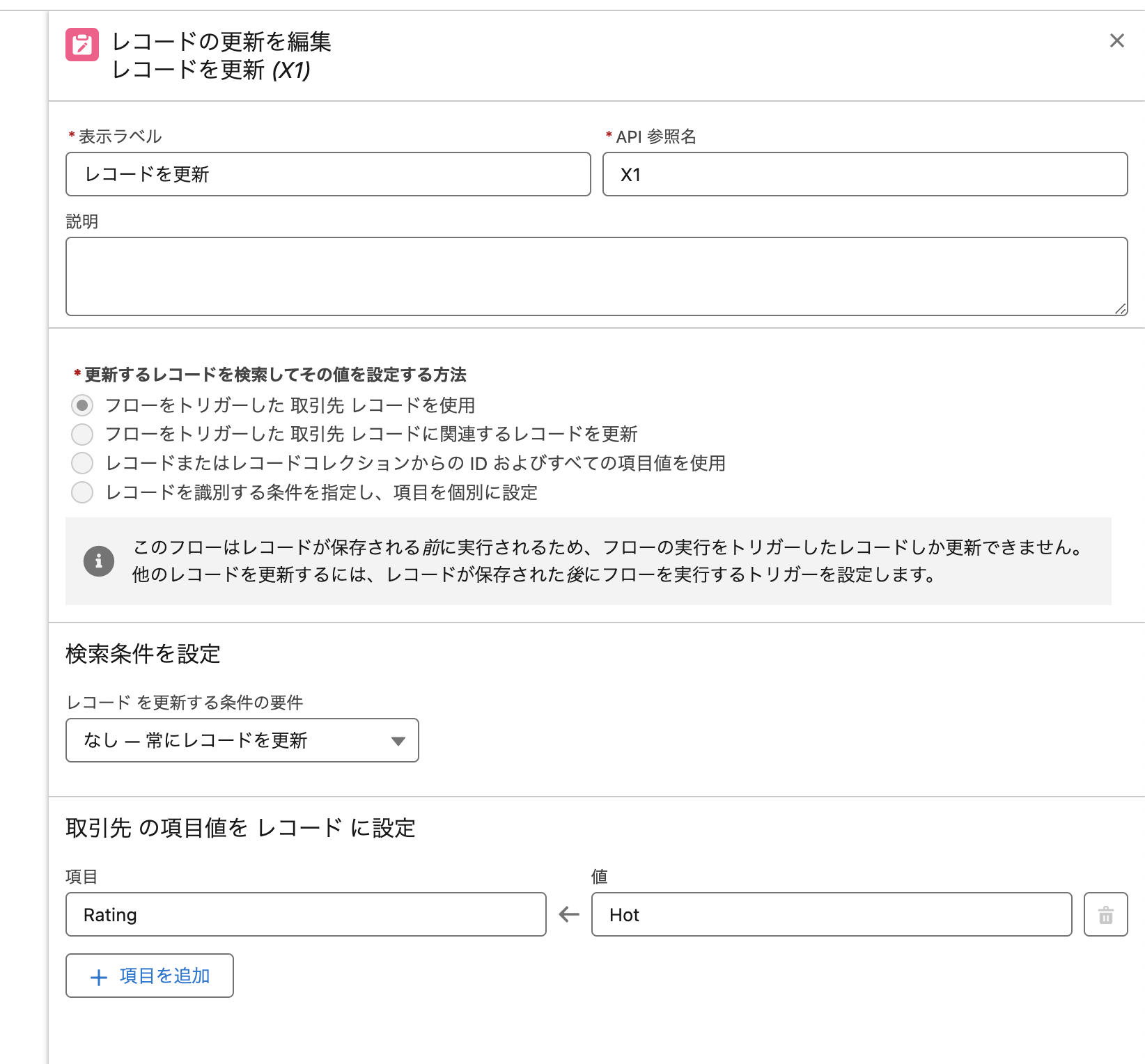Select 関連するレコードを更新 radio option
The image size is (1145, 1064).
click(x=81, y=434)
